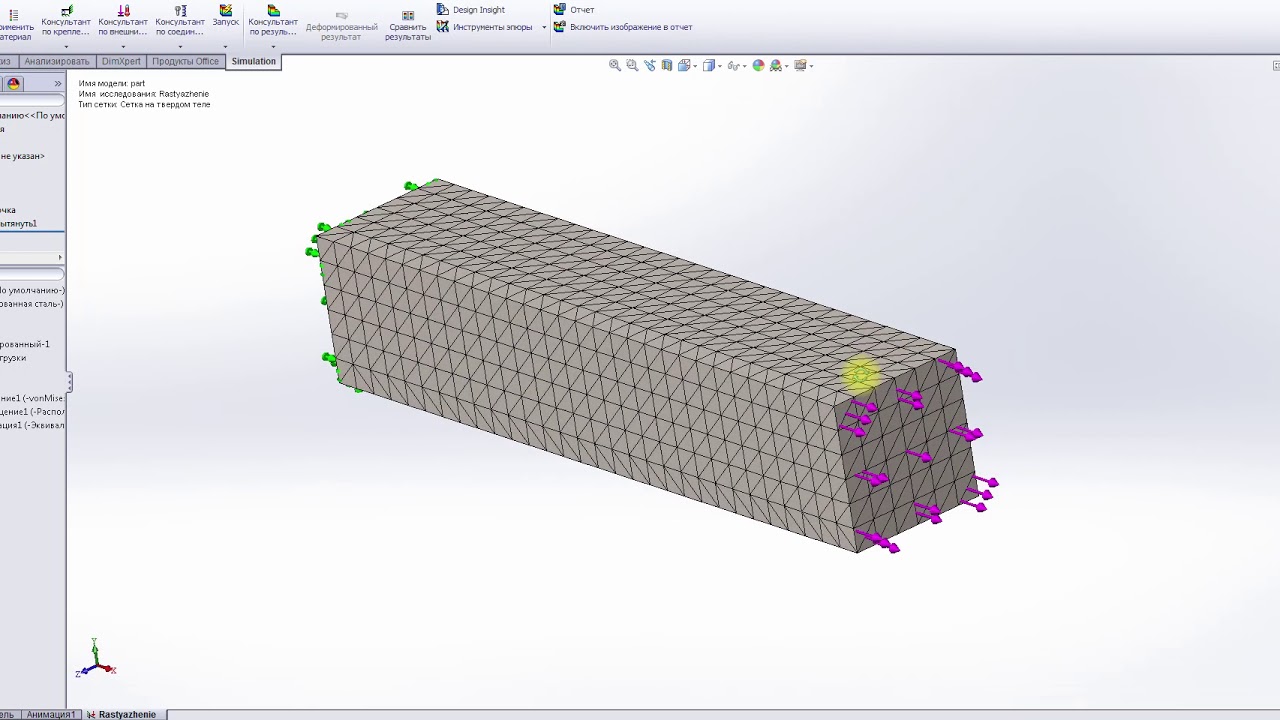
Task: Select the 'грузки' loads tree item
Action: pos(13,358)
